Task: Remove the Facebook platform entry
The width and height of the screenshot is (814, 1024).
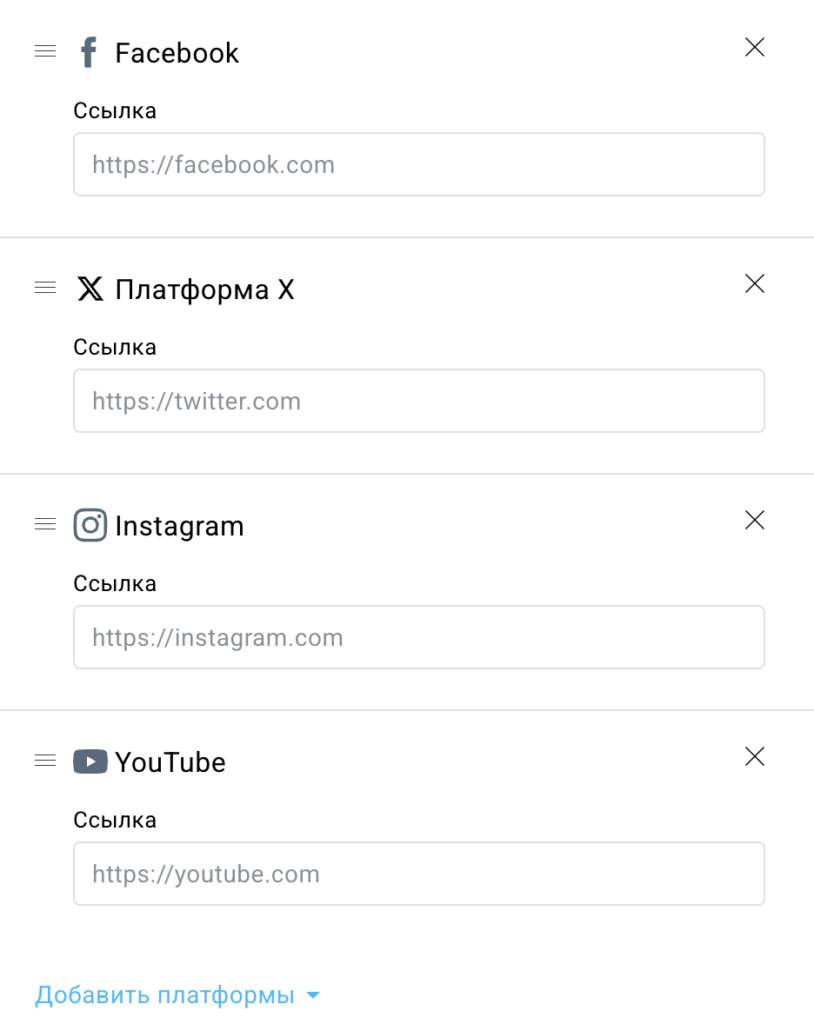Action: [x=755, y=47]
